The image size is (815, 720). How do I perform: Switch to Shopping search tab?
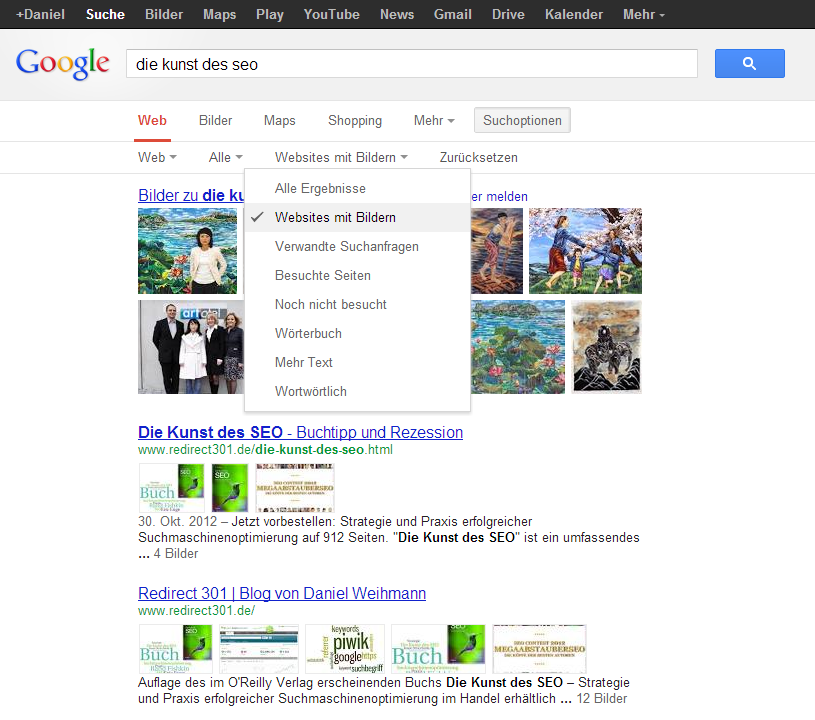355,121
